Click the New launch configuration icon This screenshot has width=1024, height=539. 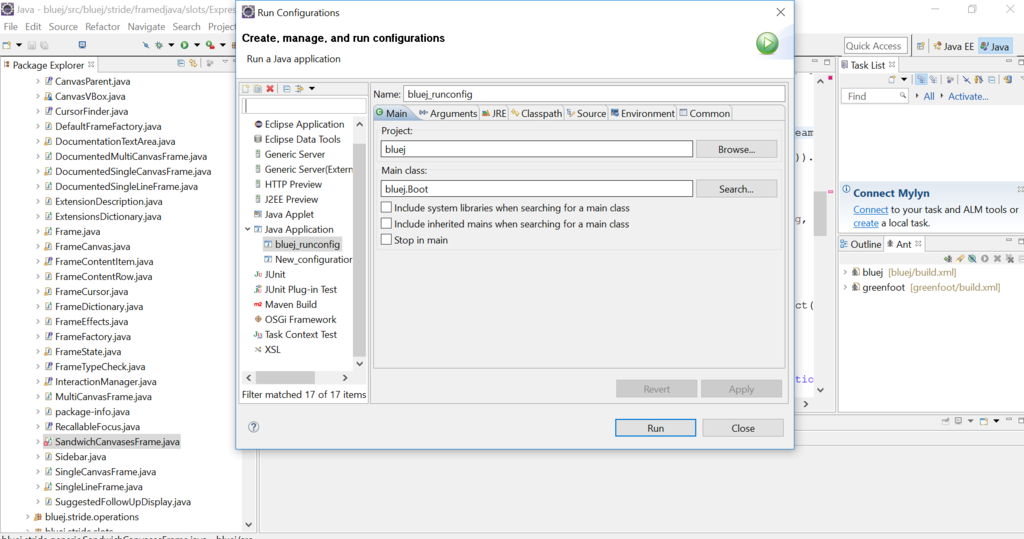click(246, 89)
